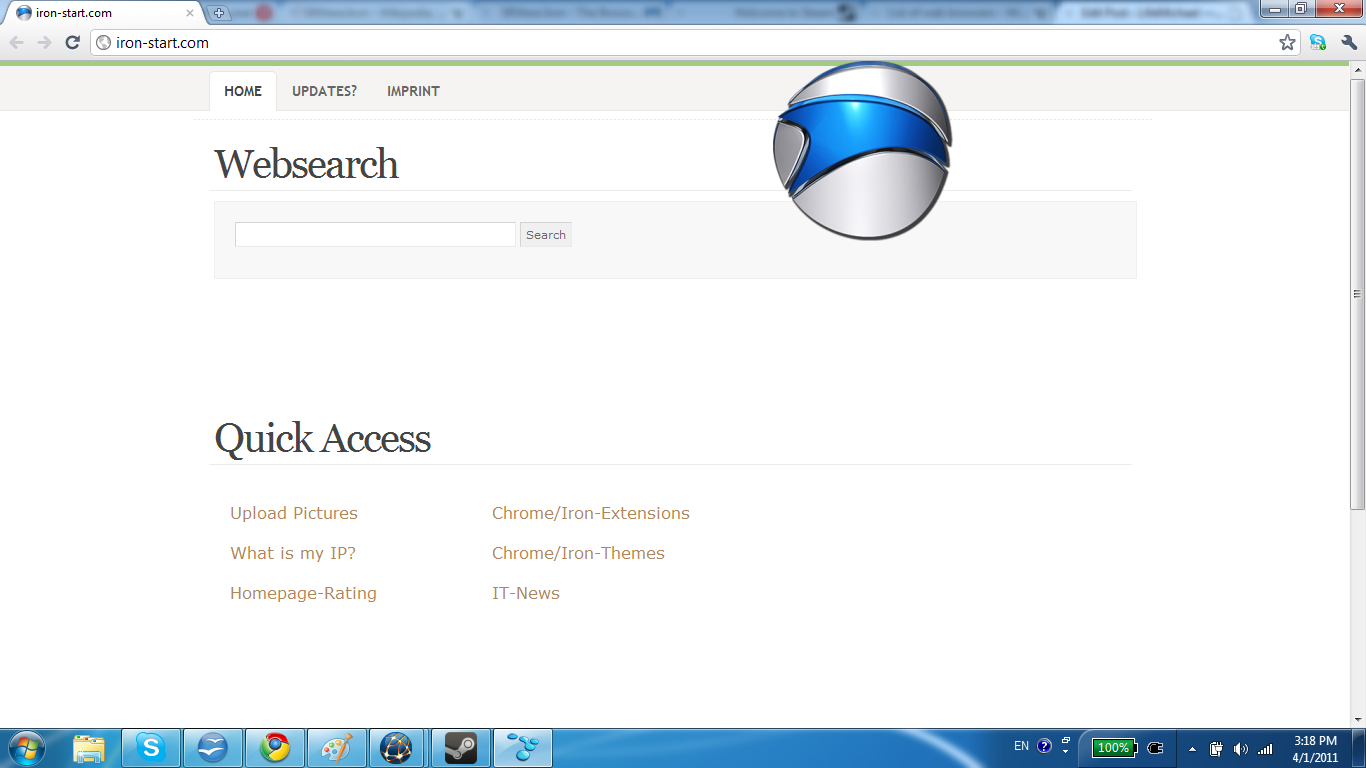Screen dimensions: 1366x768
Task: Reload the iron-start.com page
Action: pos(72,43)
